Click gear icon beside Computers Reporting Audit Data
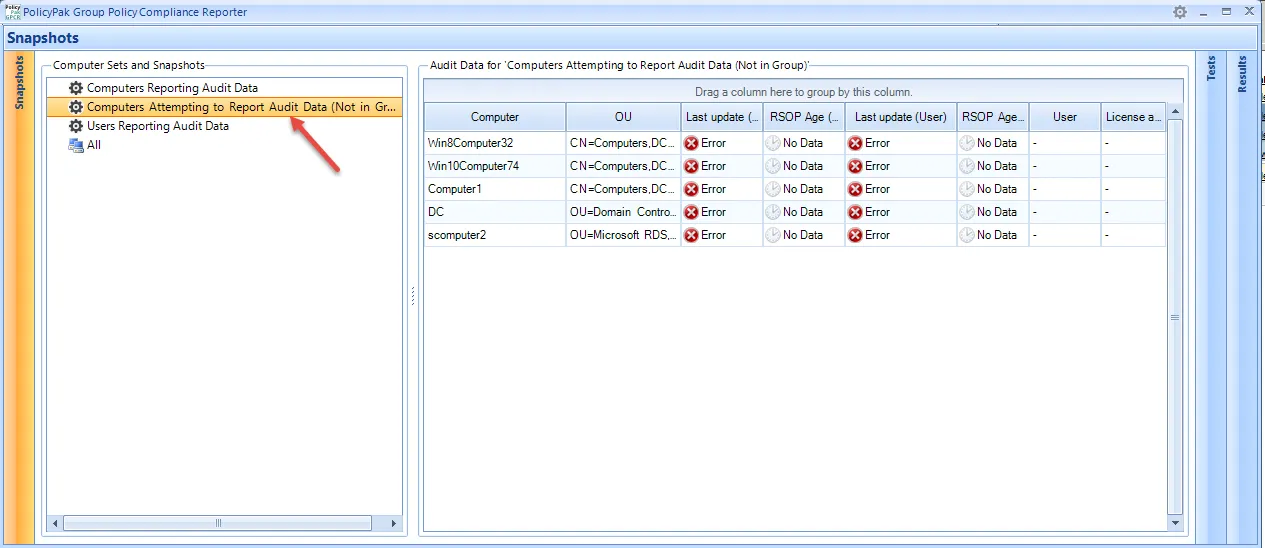 (76, 88)
